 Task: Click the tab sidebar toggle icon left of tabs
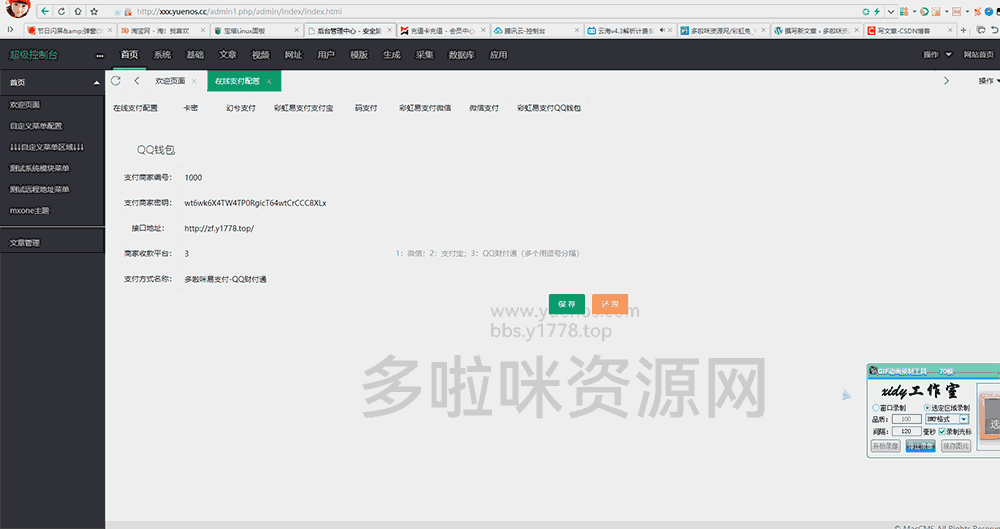(11, 30)
